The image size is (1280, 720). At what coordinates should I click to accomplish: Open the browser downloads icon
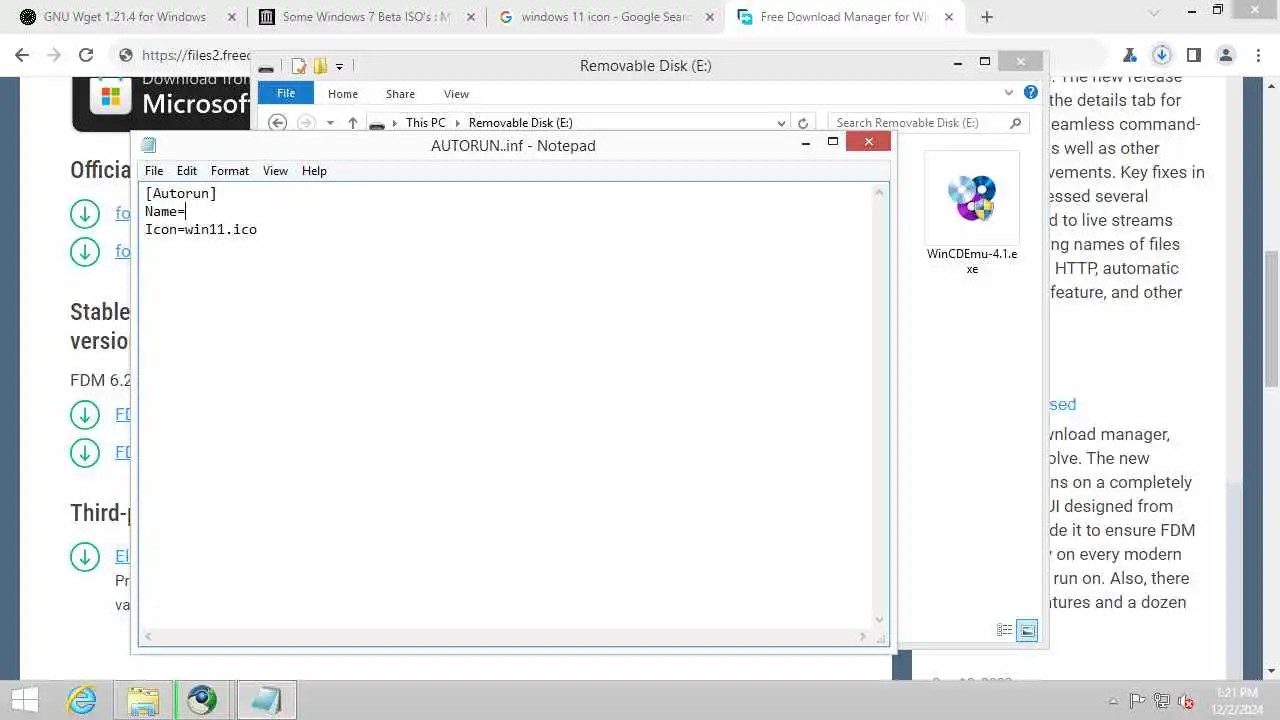click(1161, 55)
